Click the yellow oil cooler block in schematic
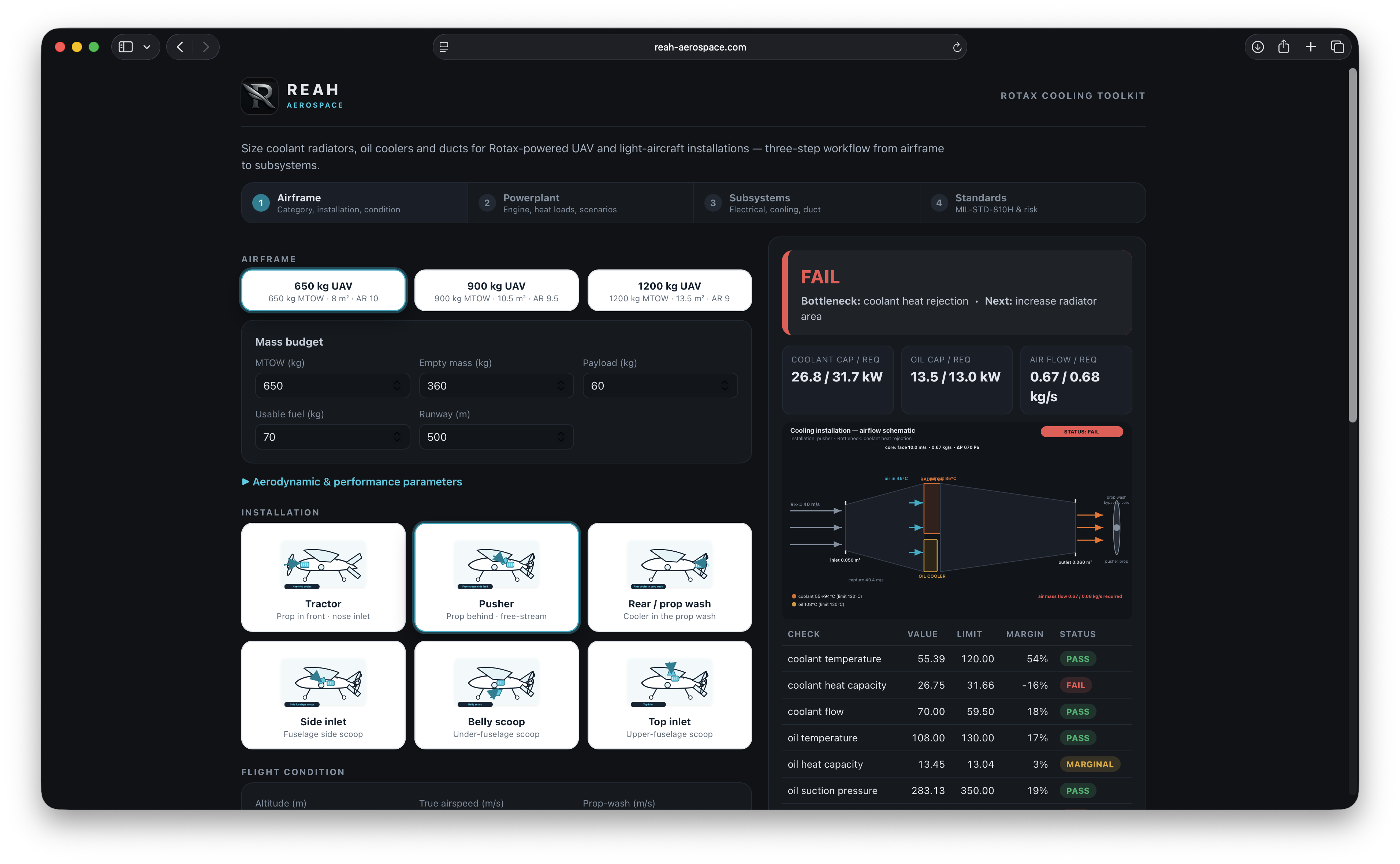Image resolution: width=1400 pixels, height=864 pixels. point(930,555)
